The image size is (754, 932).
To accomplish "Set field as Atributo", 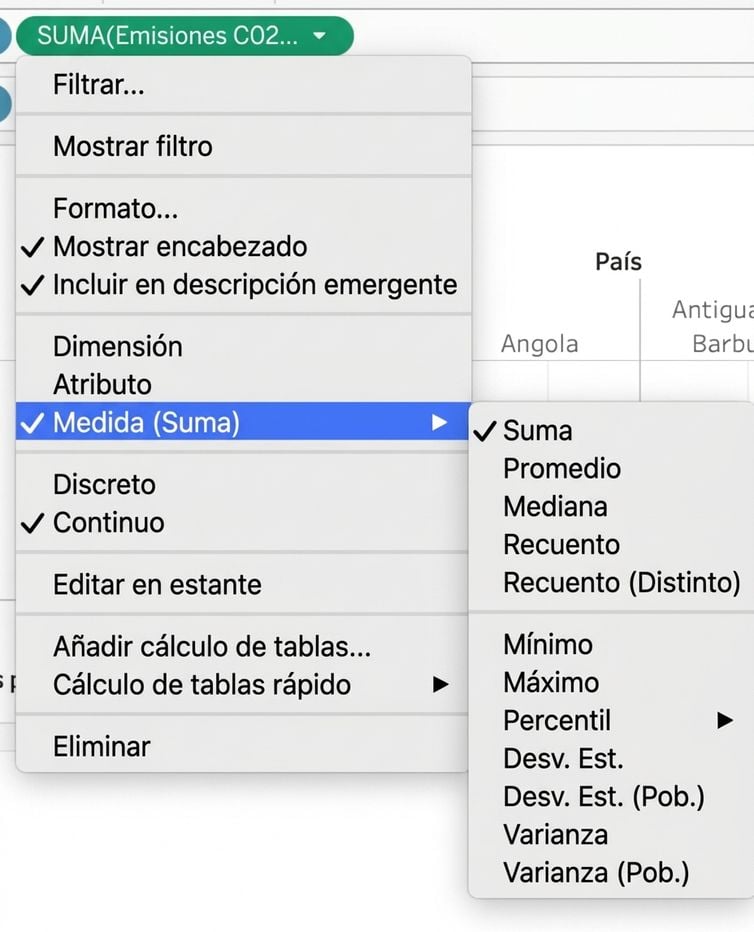I will click(x=243, y=384).
